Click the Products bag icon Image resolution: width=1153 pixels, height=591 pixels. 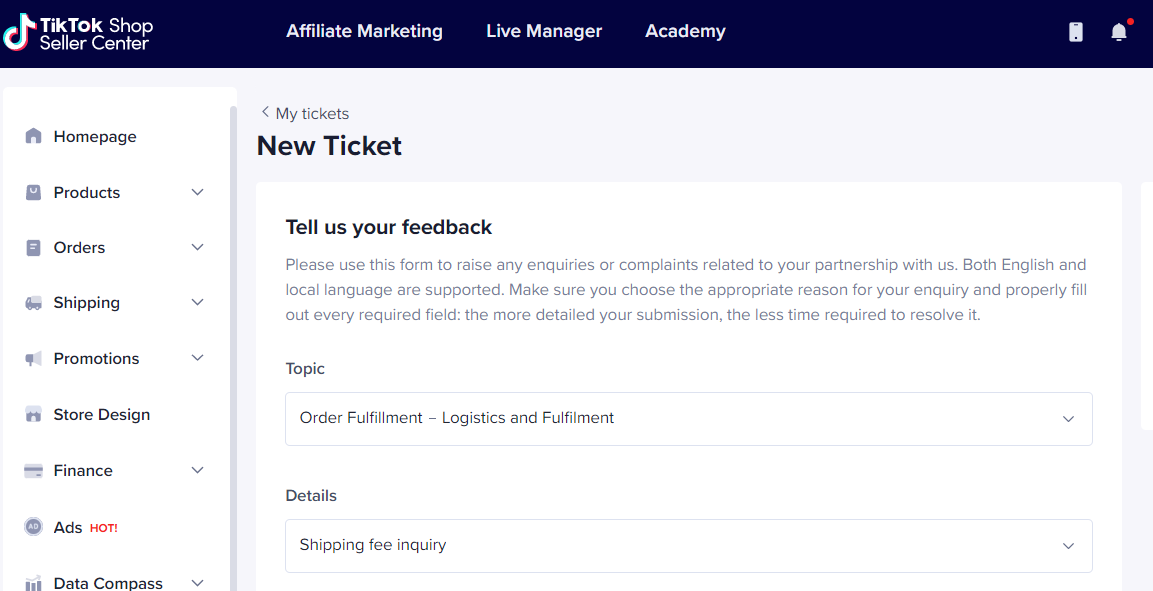34,192
